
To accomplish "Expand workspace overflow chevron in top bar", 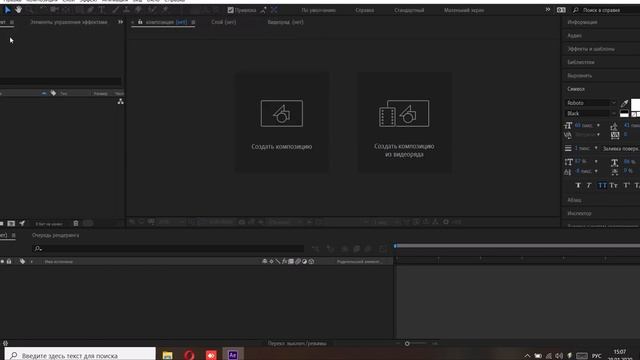I will (548, 10).
